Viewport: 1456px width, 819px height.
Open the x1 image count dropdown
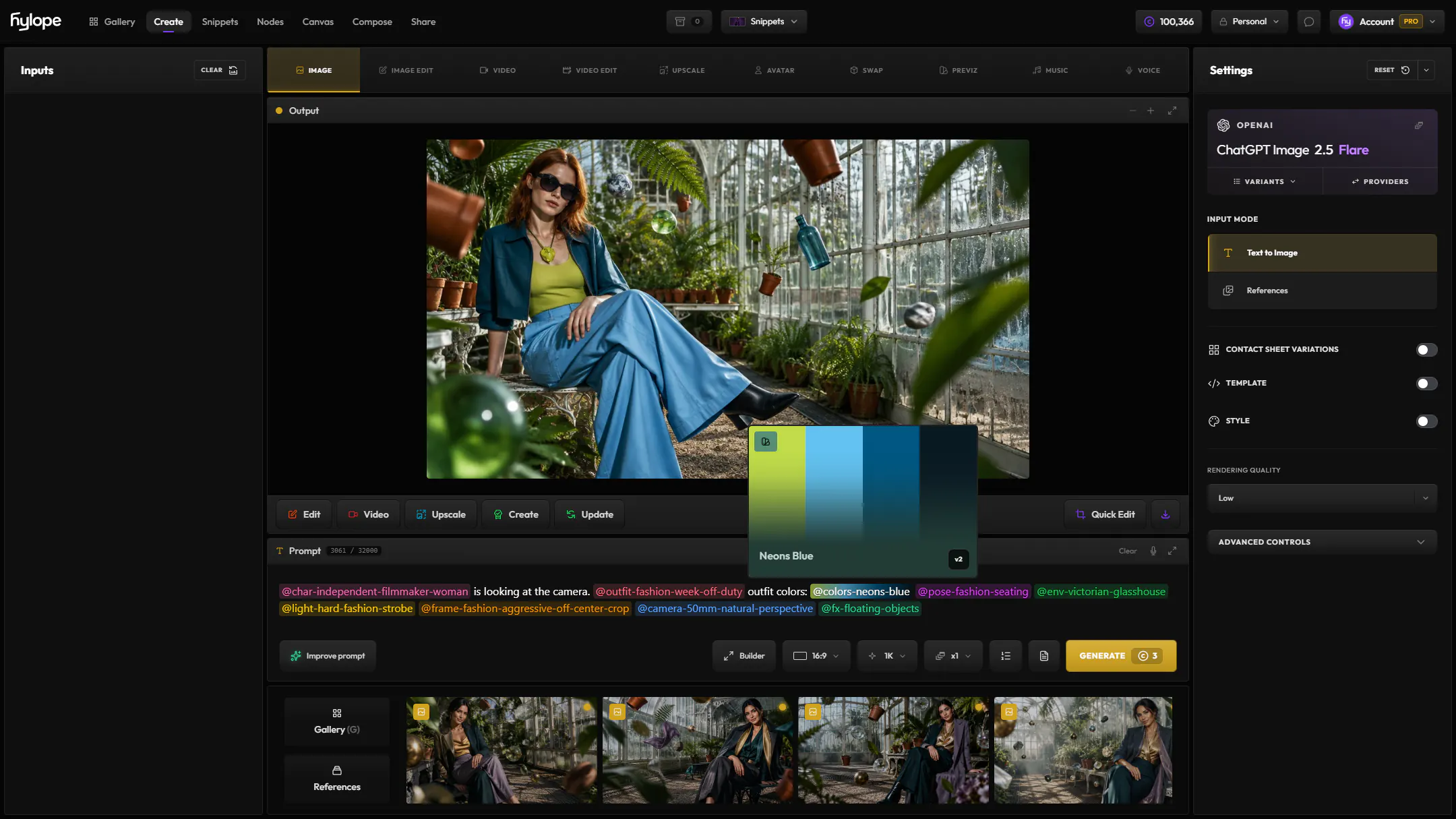pos(953,656)
